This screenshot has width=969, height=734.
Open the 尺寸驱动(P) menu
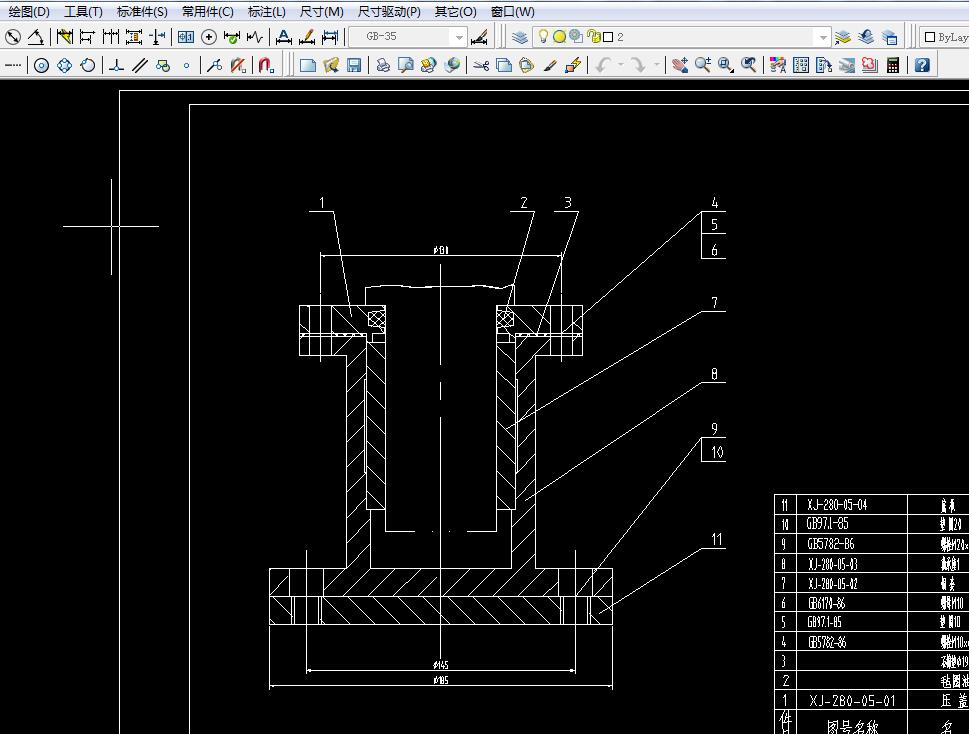pyautogui.click(x=389, y=12)
